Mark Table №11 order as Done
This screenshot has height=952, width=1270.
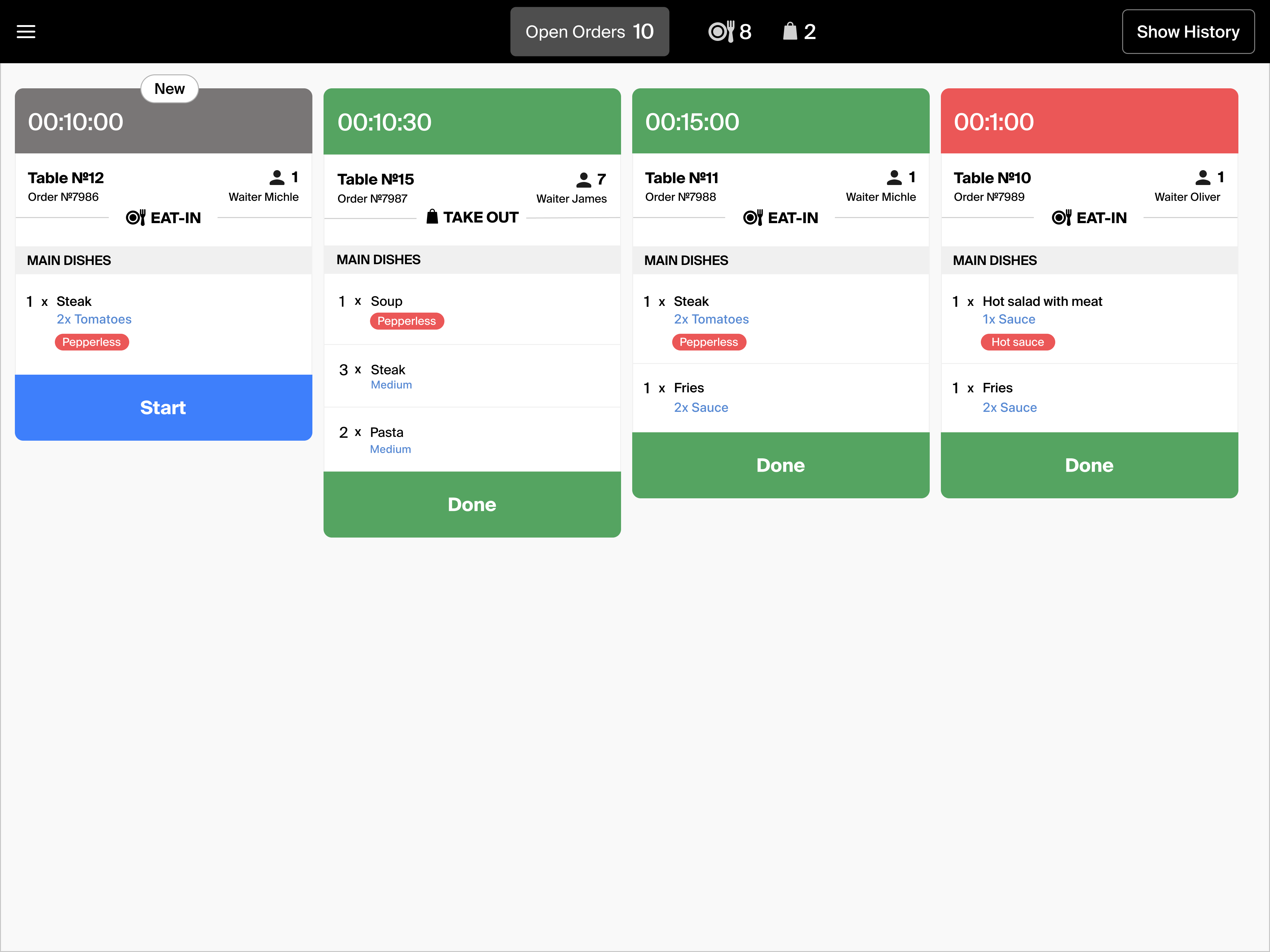[x=781, y=466]
